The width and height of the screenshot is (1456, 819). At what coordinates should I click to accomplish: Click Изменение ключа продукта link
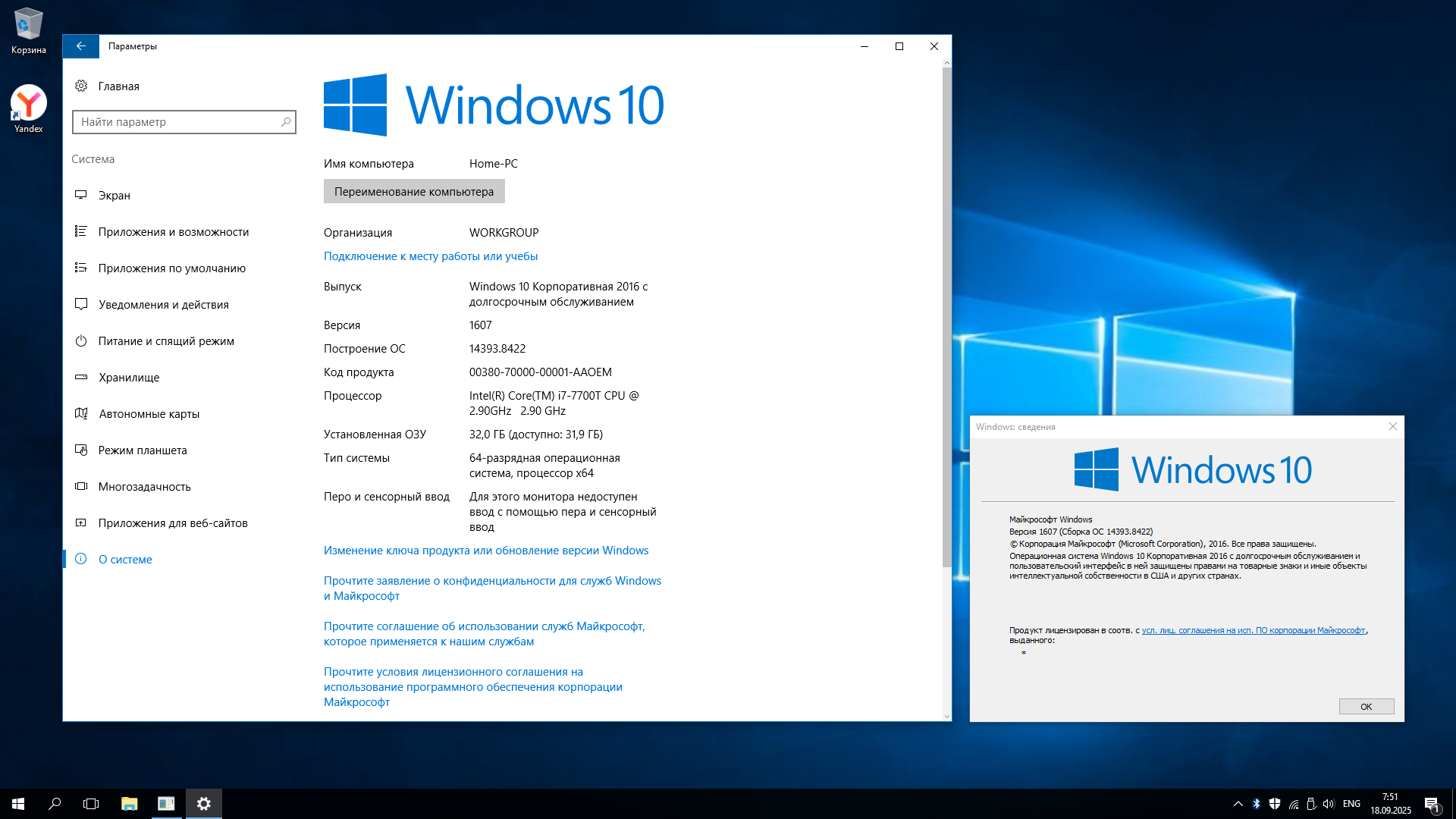[x=485, y=551]
